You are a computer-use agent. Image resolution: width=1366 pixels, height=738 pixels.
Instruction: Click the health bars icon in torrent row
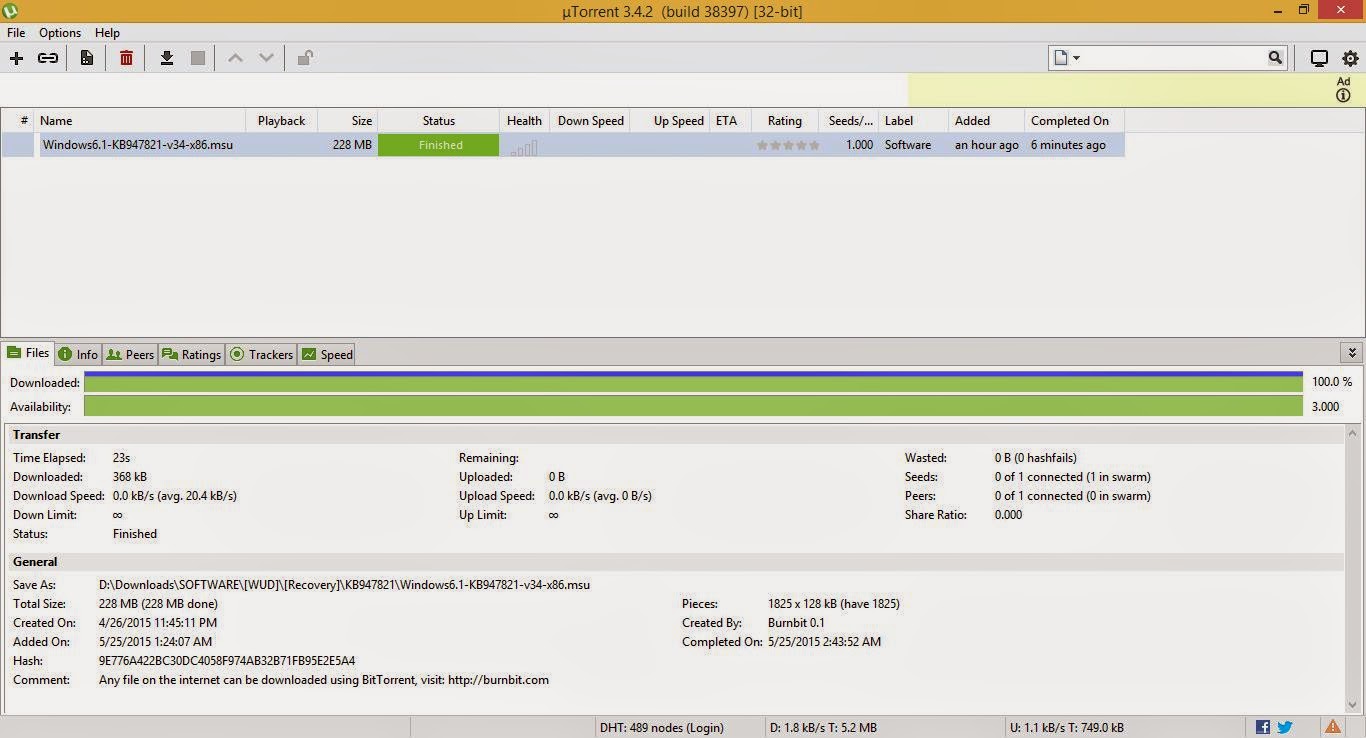point(524,147)
